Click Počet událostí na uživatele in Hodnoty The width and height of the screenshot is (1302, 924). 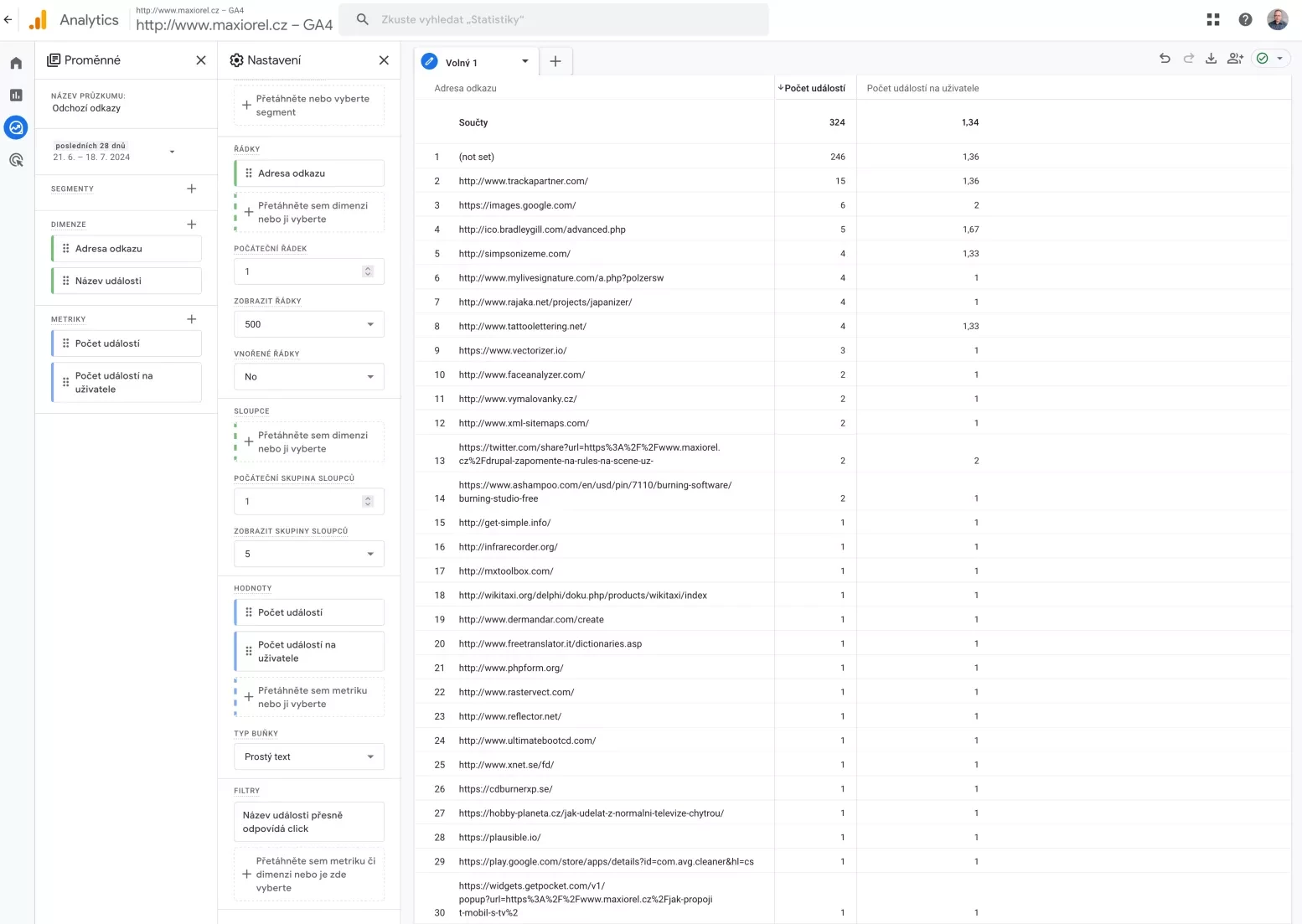click(309, 652)
